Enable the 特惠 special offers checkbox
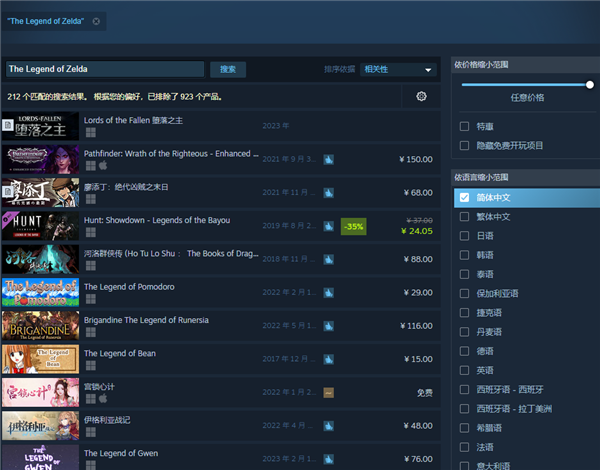Image resolution: width=600 pixels, height=470 pixels. pos(464,126)
